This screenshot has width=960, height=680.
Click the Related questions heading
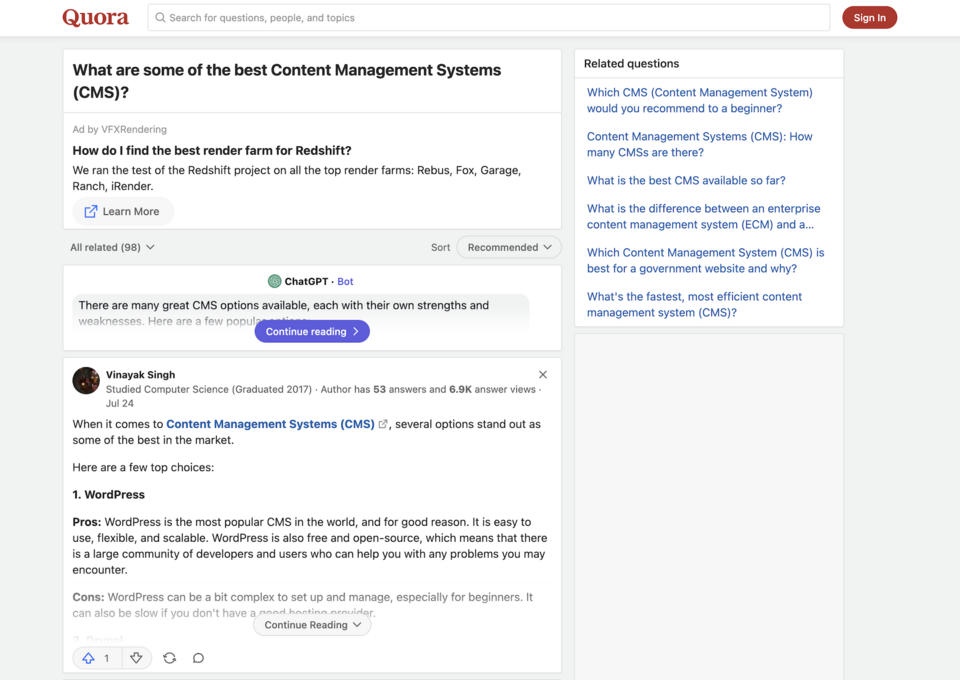coord(631,64)
